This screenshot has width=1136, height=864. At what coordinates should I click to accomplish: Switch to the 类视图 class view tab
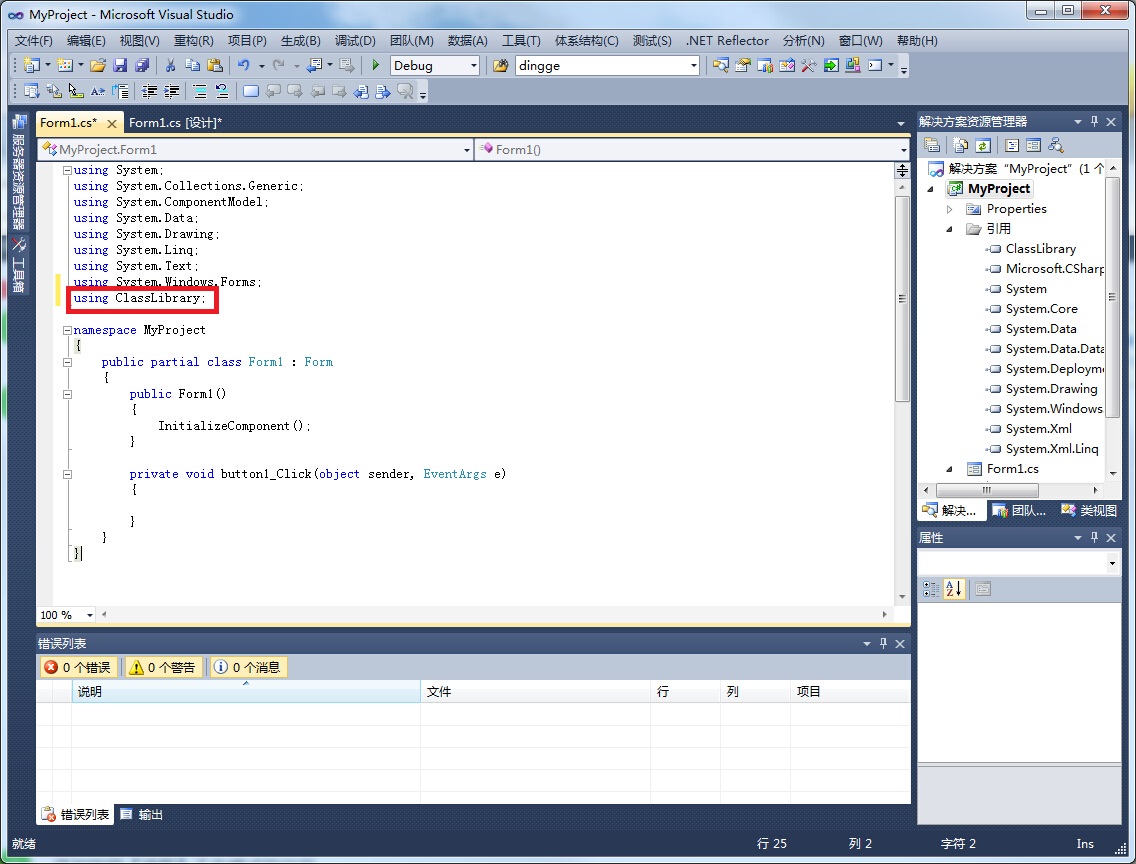1090,511
